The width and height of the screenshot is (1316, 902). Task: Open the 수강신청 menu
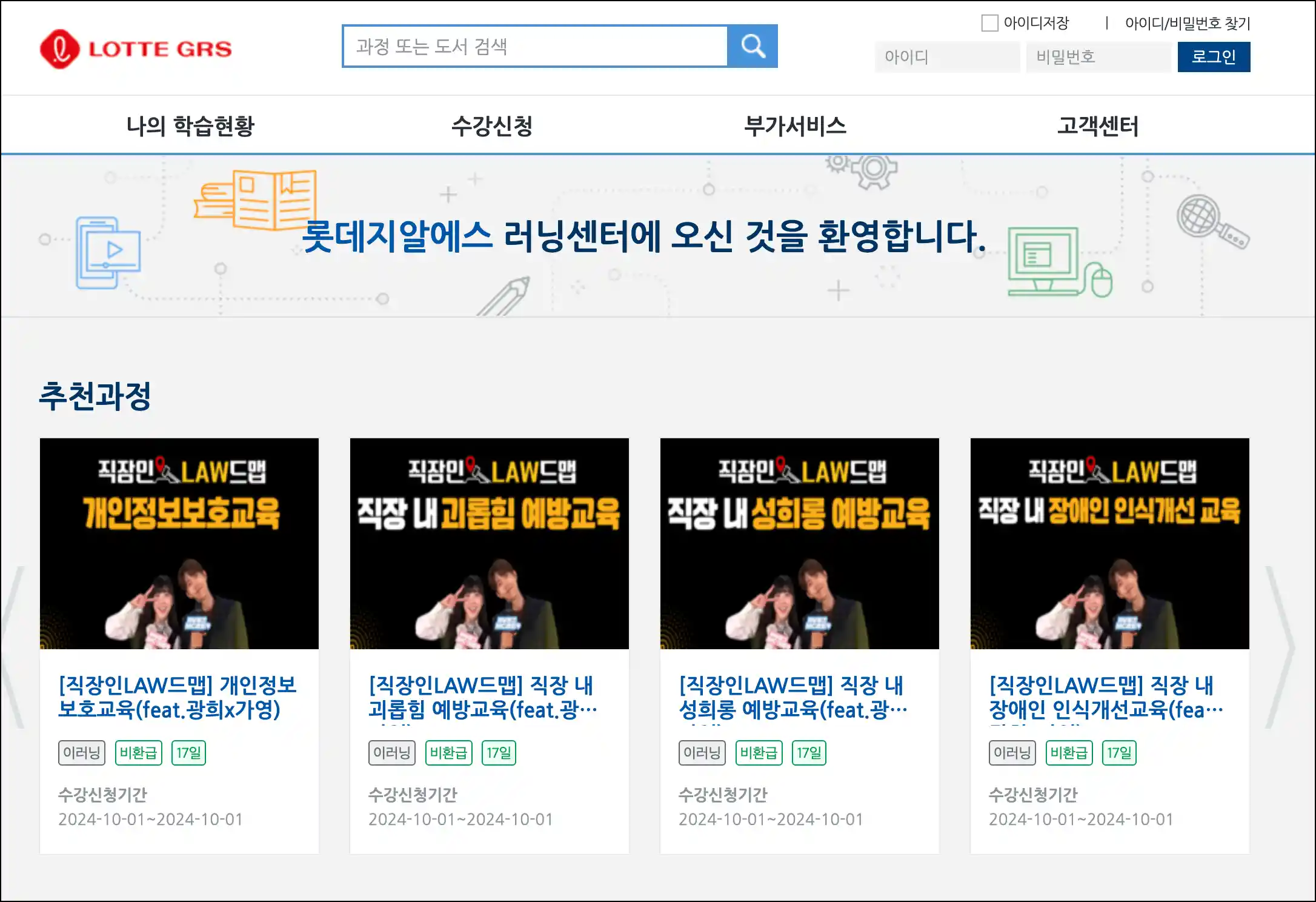492,125
